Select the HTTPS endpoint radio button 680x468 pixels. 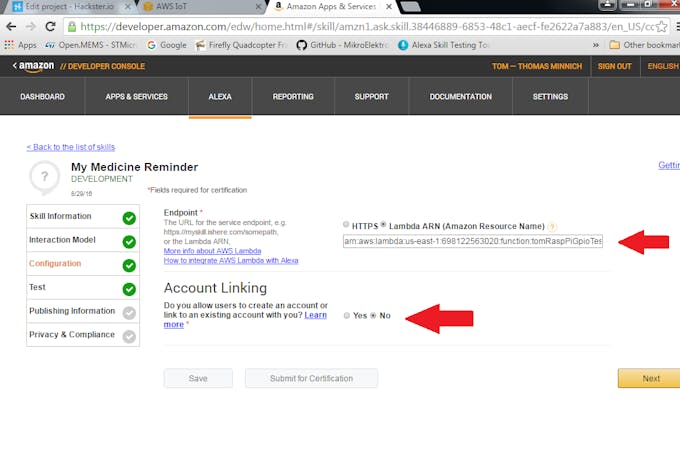[346, 224]
